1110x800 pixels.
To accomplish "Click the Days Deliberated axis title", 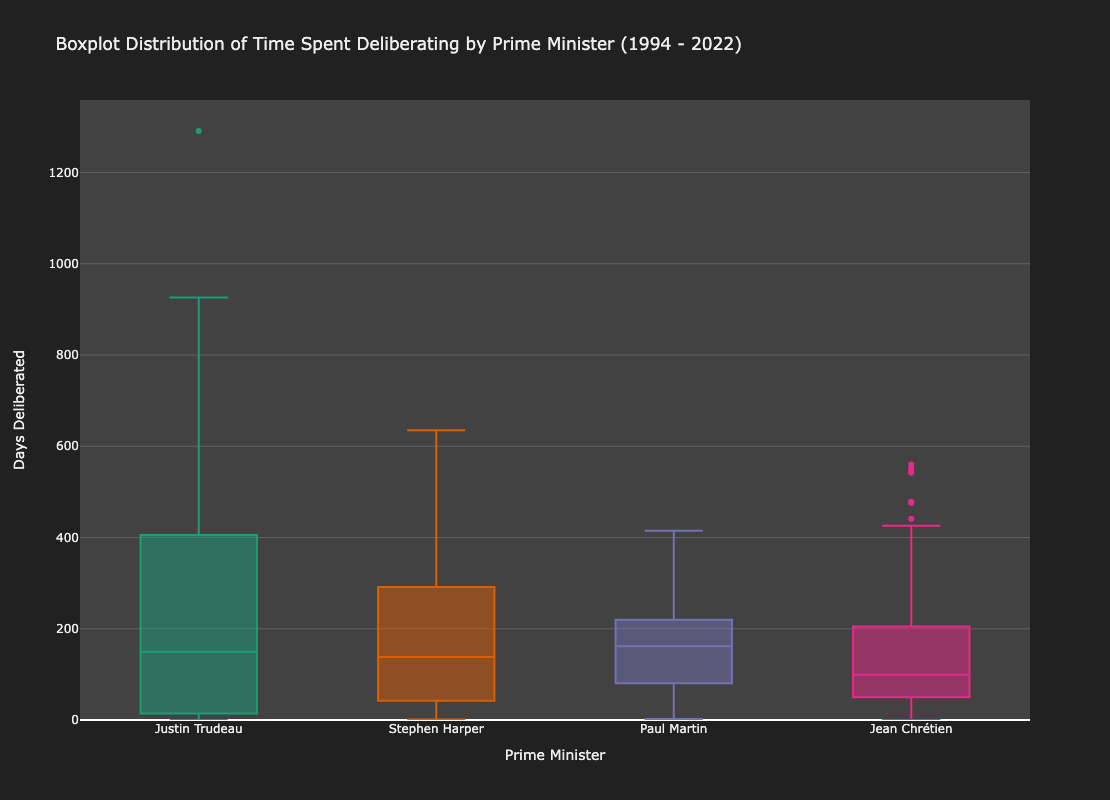I will [20, 410].
